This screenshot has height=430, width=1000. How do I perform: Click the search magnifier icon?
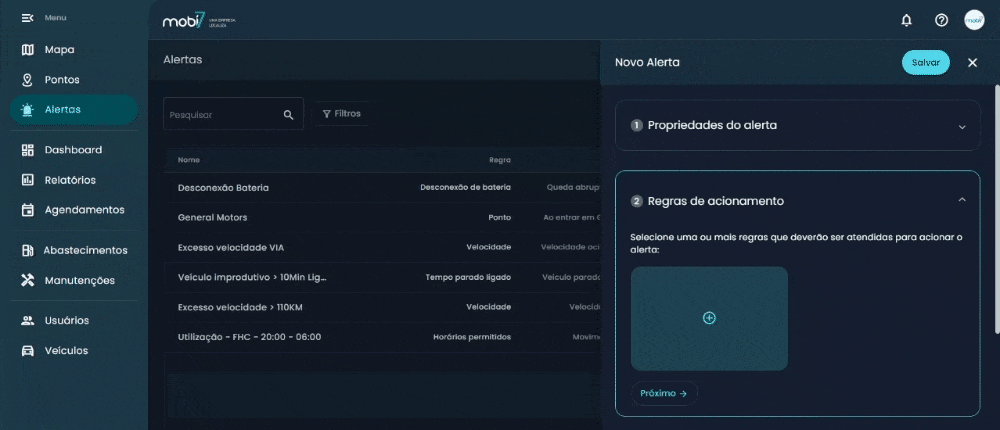click(288, 115)
